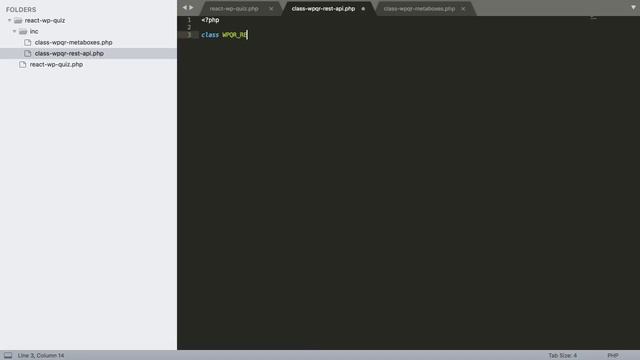
Task: Switch to class-wpqr-metaboxes.php tab
Action: [x=419, y=9]
